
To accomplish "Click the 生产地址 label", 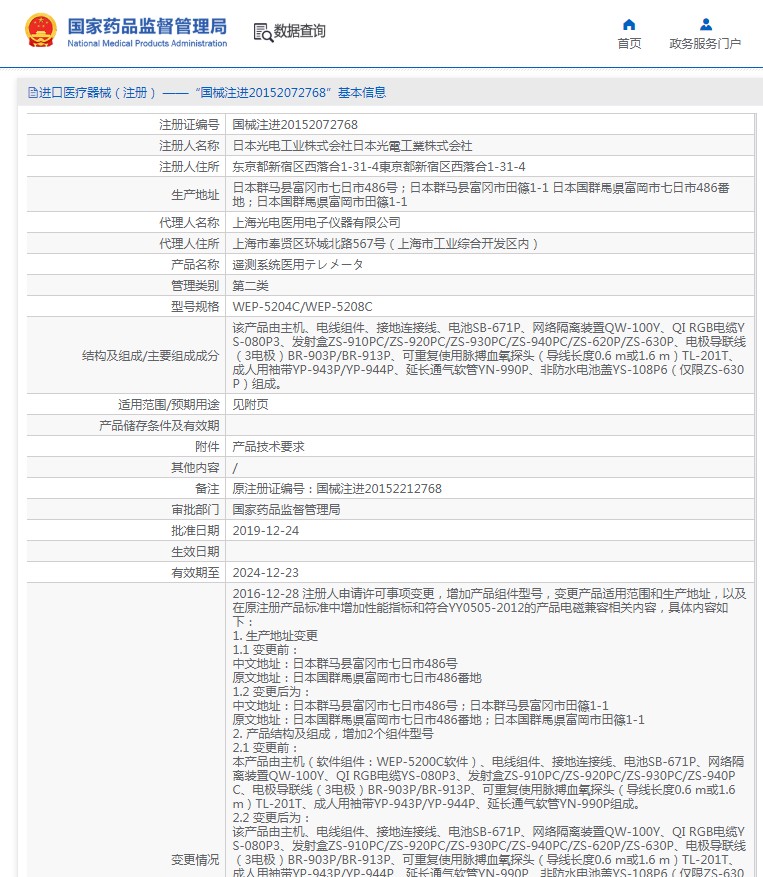I will (195, 195).
